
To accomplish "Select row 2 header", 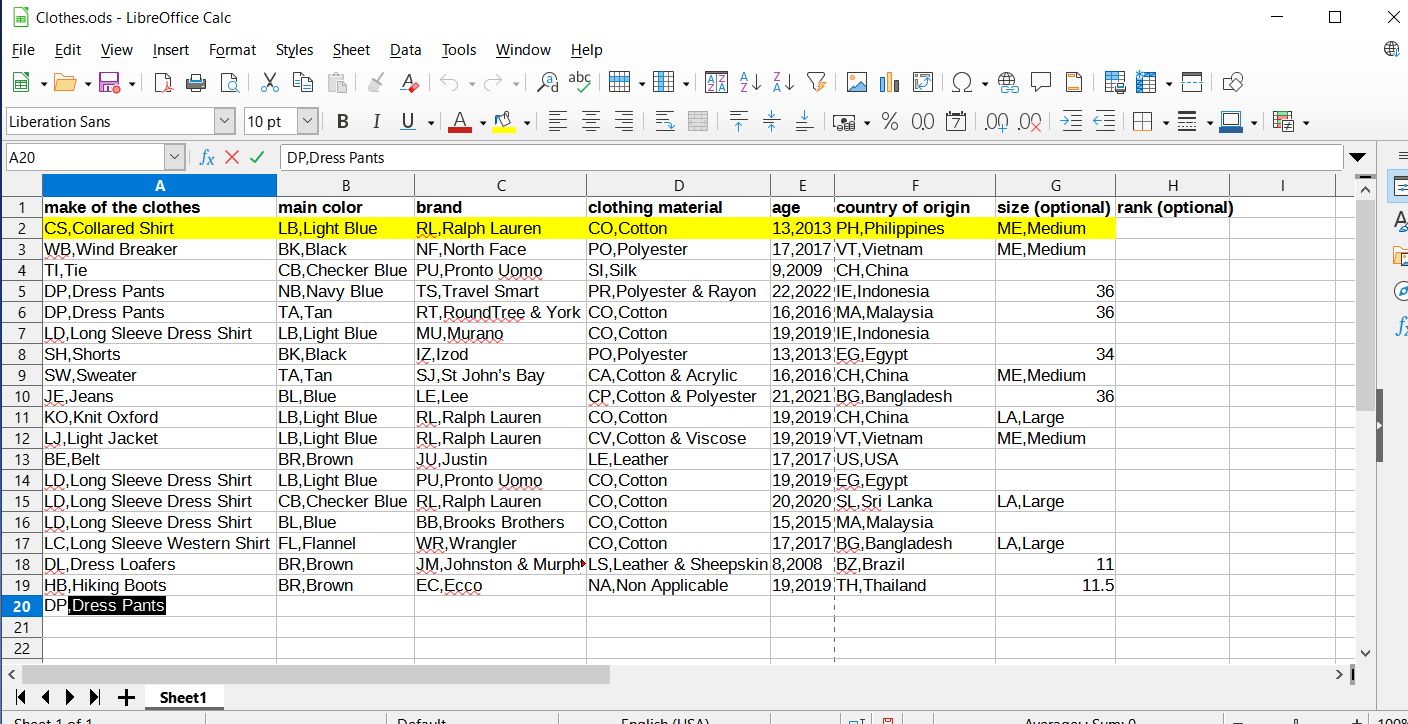I will tap(21, 228).
